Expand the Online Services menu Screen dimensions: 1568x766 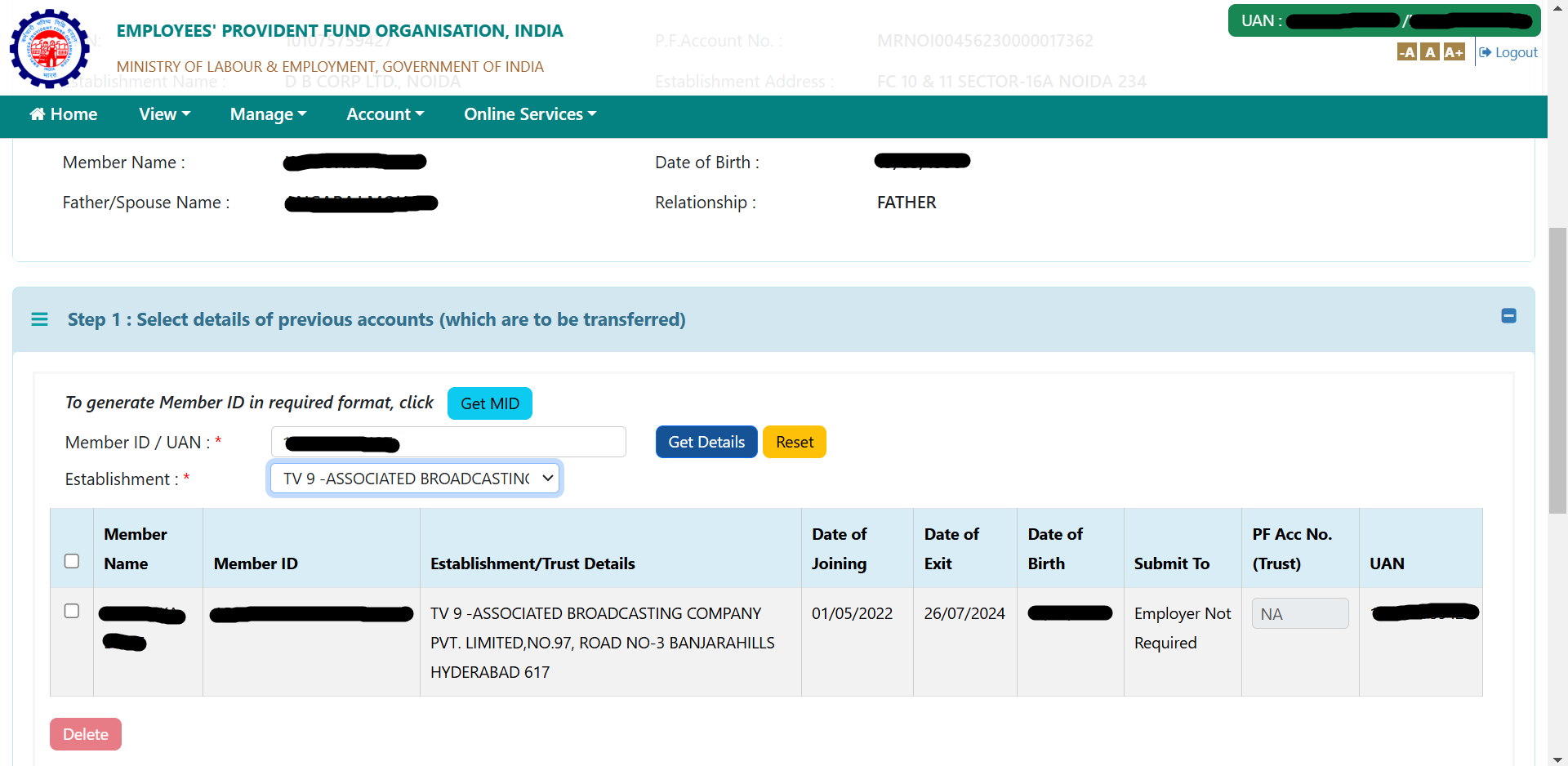click(529, 114)
